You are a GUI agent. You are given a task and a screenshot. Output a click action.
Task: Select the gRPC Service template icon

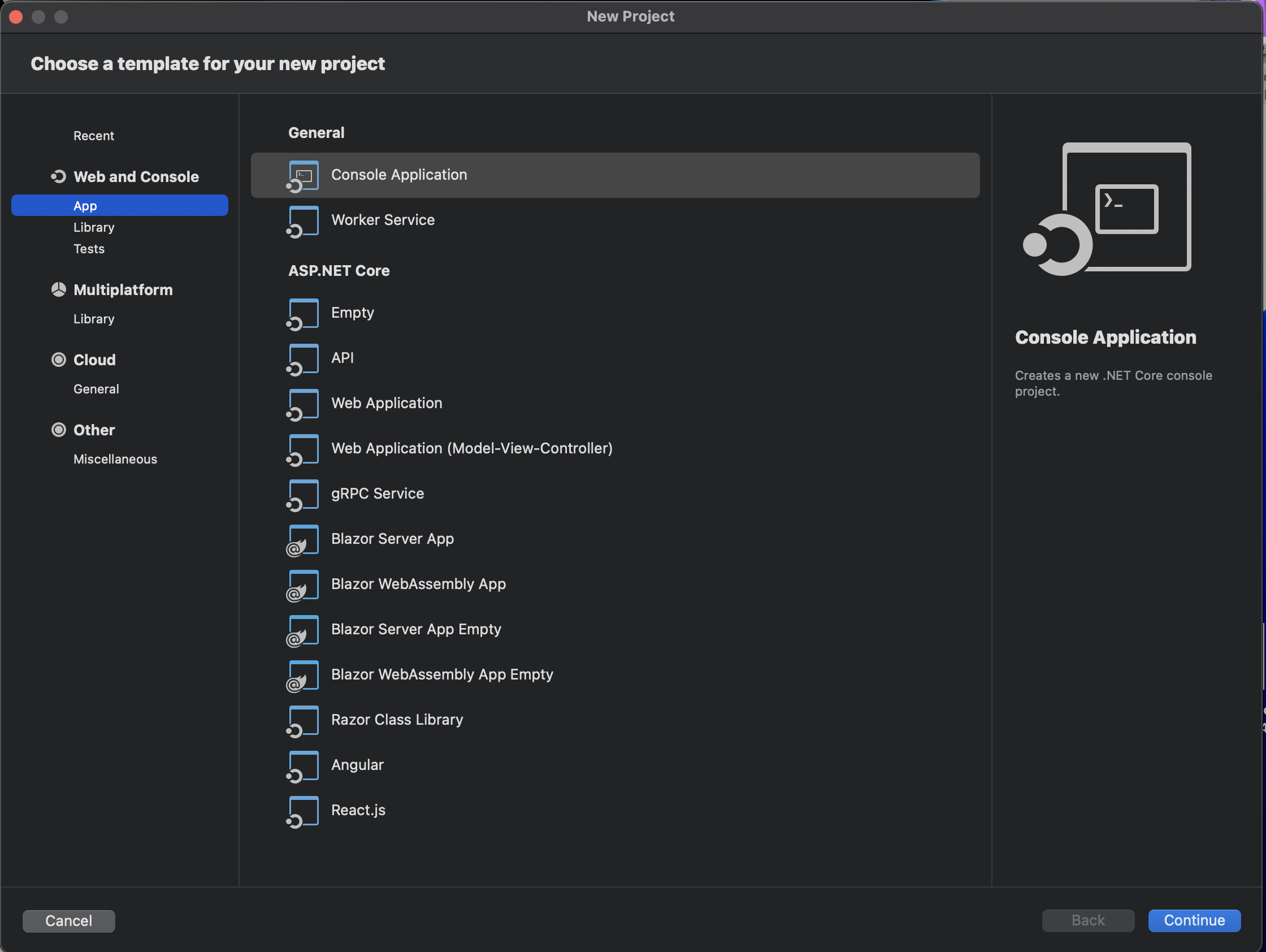(x=303, y=495)
